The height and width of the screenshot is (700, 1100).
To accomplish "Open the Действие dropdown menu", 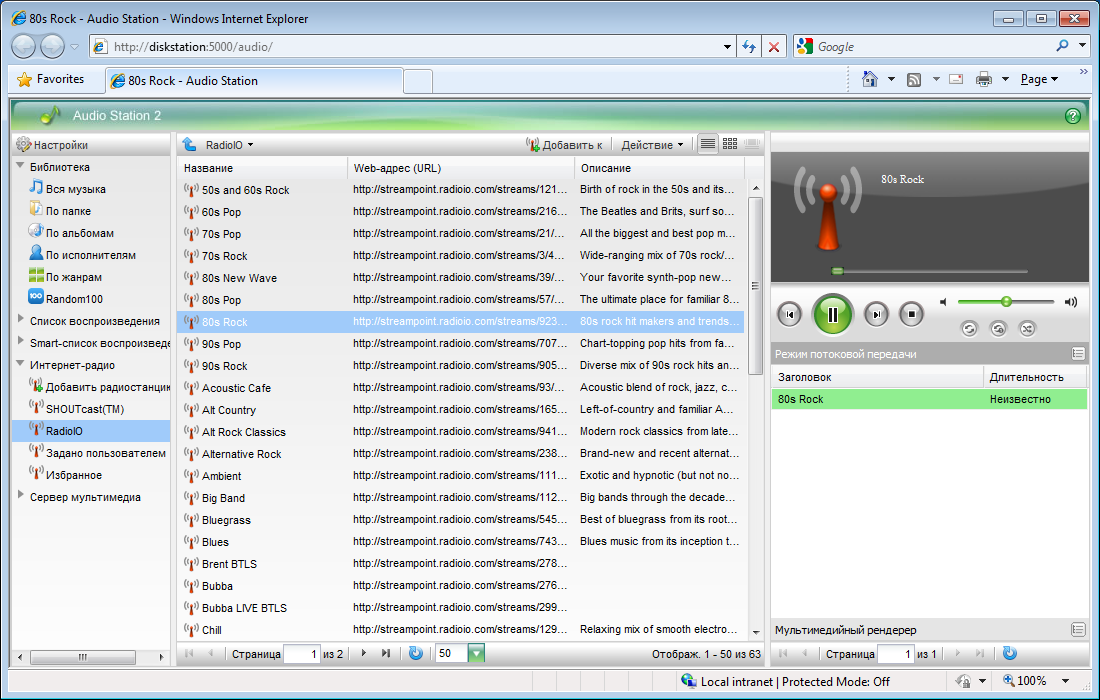I will pos(652,145).
